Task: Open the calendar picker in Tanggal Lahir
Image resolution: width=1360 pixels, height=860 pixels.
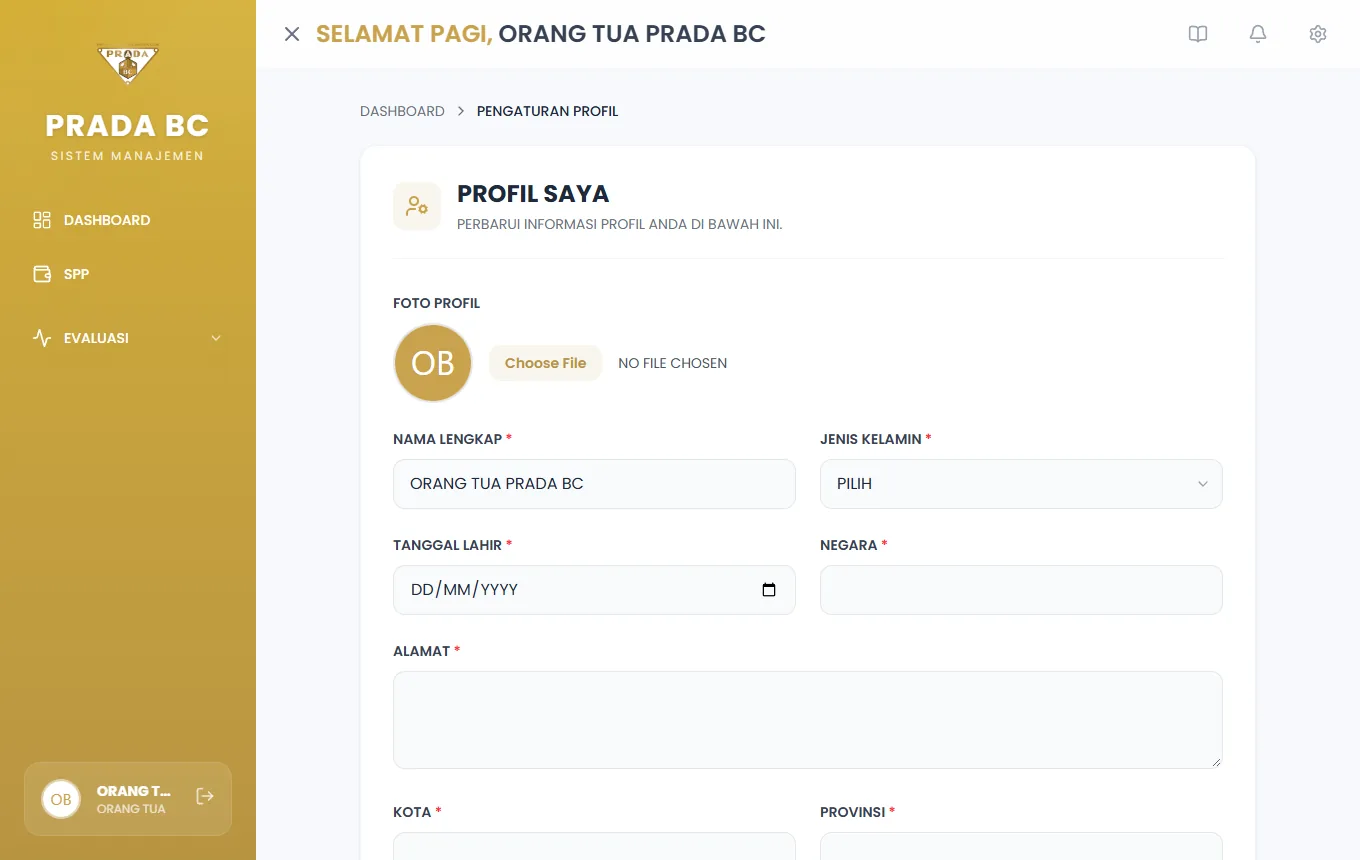Action: pos(769,590)
